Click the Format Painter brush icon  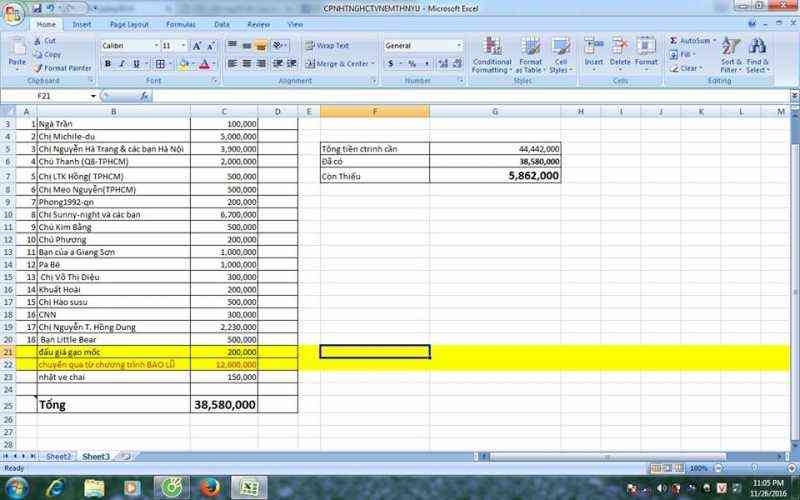[x=39, y=68]
